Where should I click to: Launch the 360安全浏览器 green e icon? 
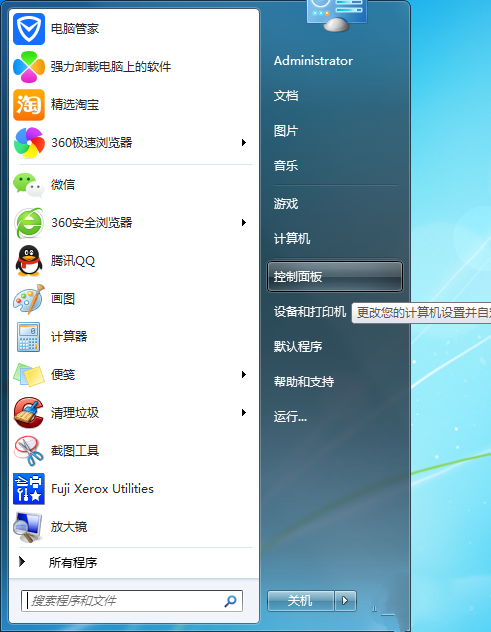[29, 222]
